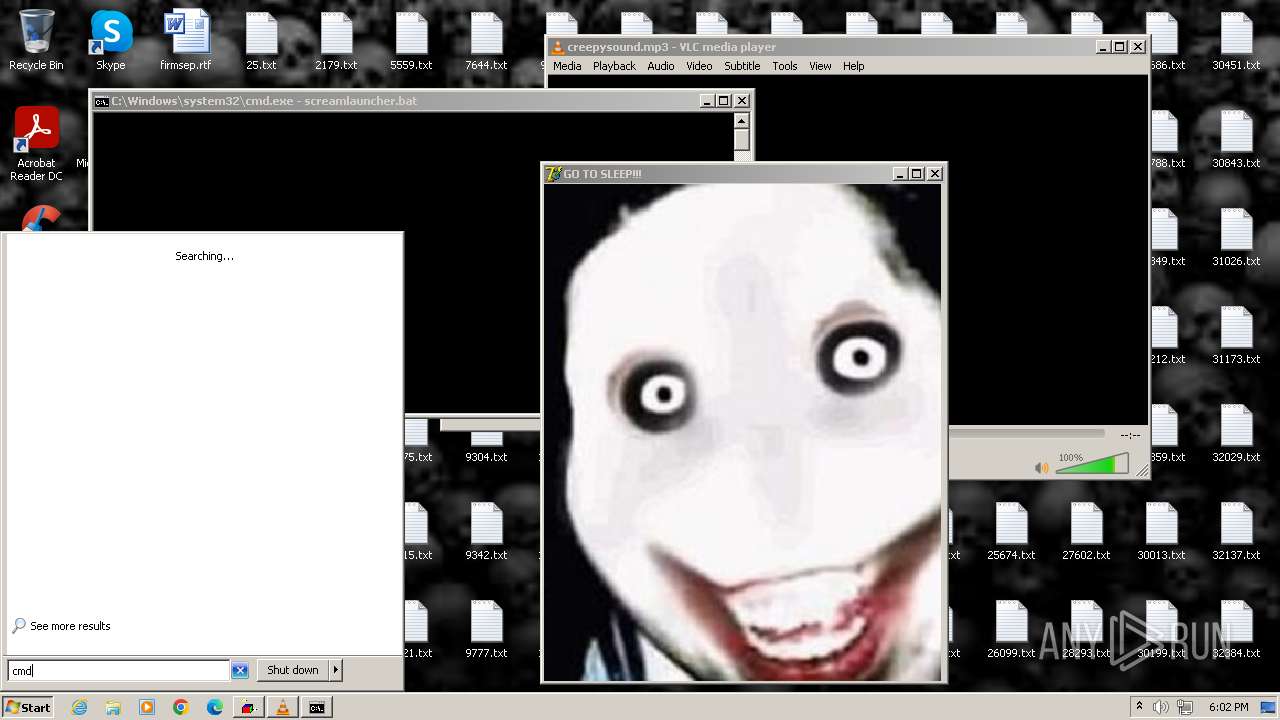Select the 5559.txt file icon
Viewport: 1280px width, 720px height.
pos(411,41)
